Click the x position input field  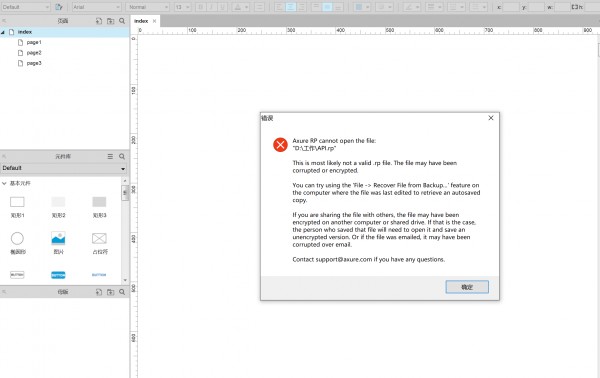click(x=511, y=7)
